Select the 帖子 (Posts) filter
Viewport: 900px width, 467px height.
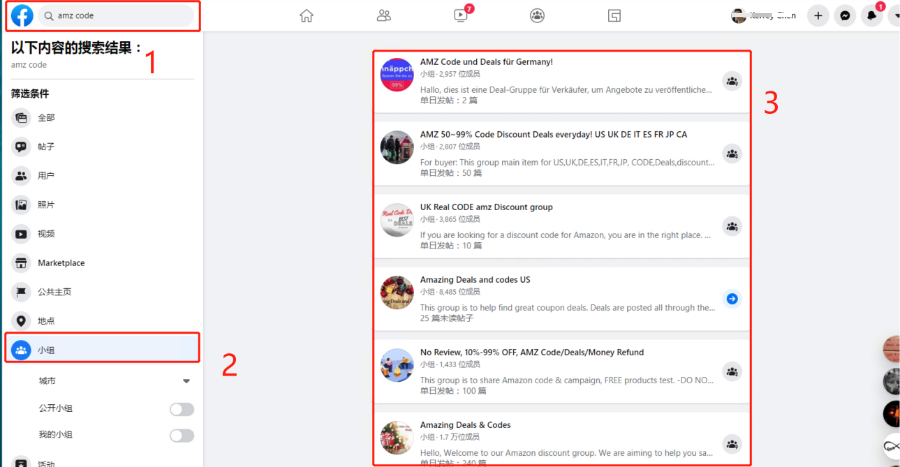point(102,147)
